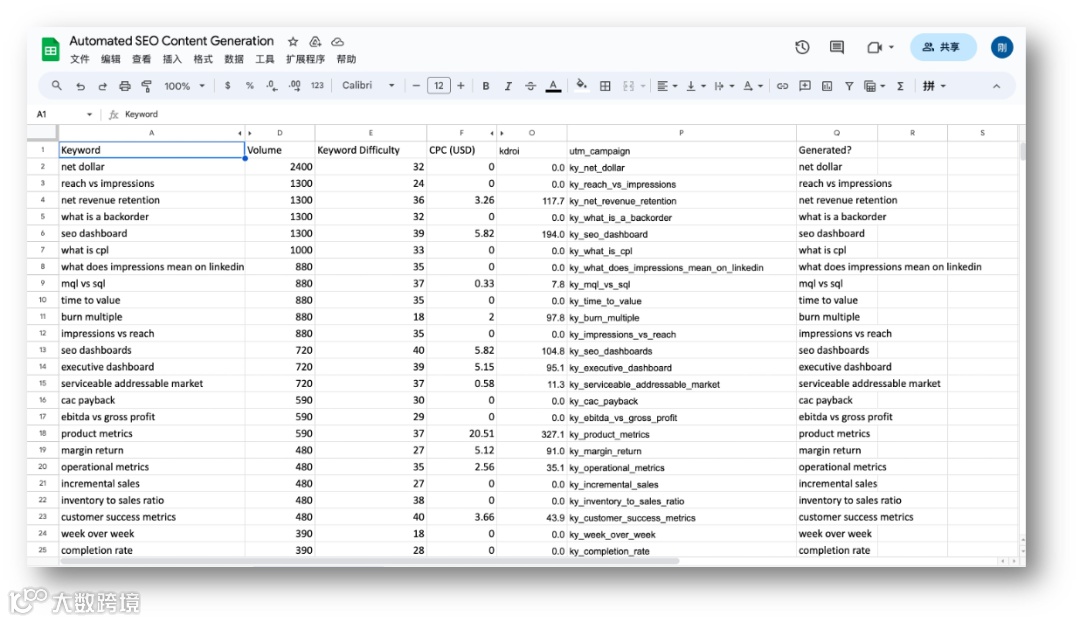
Task: Select cell 'net revenue retention' in column A
Action: [152, 200]
